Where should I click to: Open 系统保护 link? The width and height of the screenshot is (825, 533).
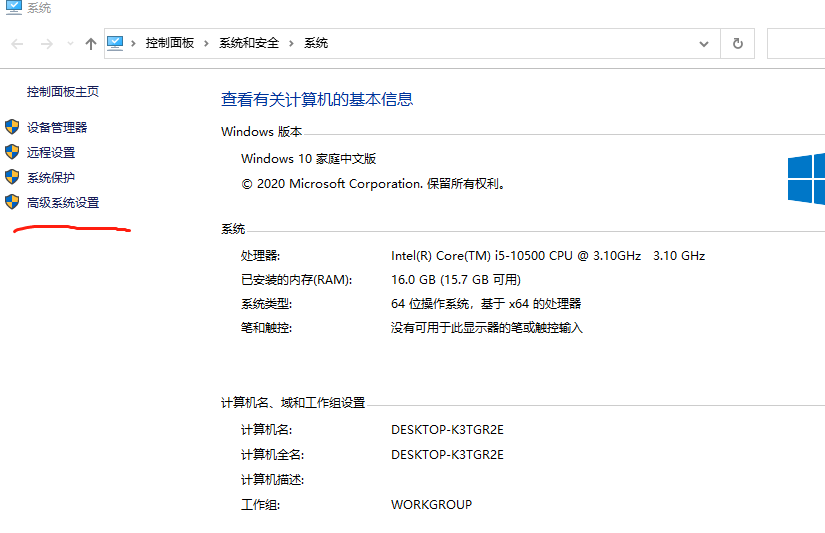(51, 178)
